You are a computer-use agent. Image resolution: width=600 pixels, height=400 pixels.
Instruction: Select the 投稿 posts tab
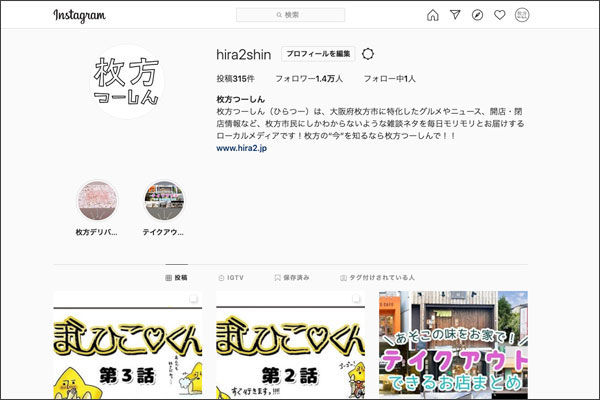point(176,277)
